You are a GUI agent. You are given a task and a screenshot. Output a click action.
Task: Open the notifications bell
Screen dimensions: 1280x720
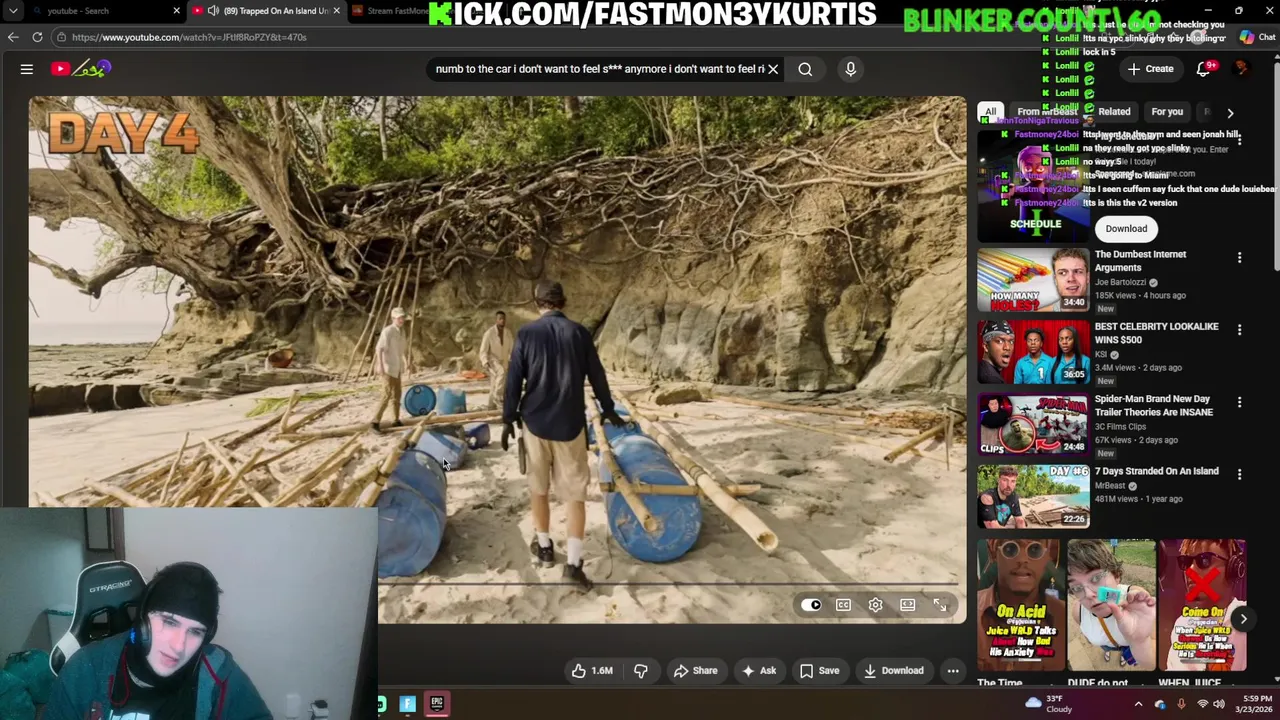[x=1204, y=69]
